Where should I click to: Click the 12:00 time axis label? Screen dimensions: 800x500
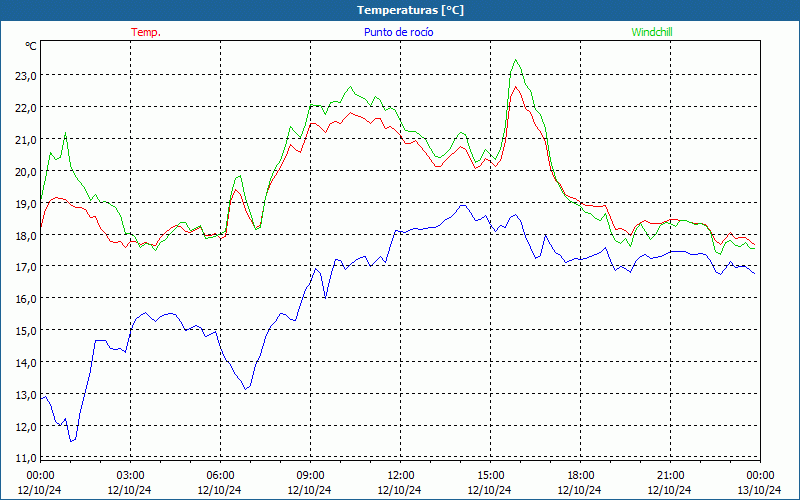tap(400, 475)
